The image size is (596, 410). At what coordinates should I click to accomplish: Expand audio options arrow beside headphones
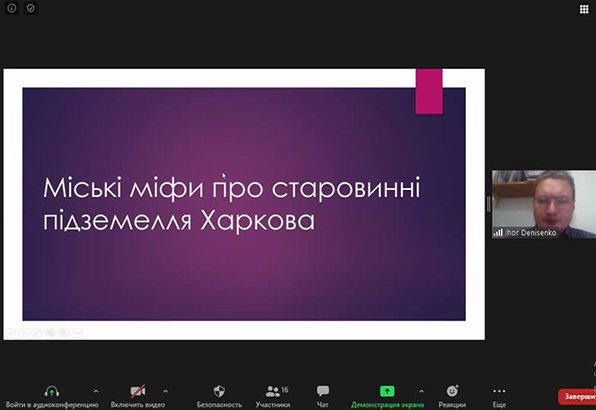click(x=96, y=391)
